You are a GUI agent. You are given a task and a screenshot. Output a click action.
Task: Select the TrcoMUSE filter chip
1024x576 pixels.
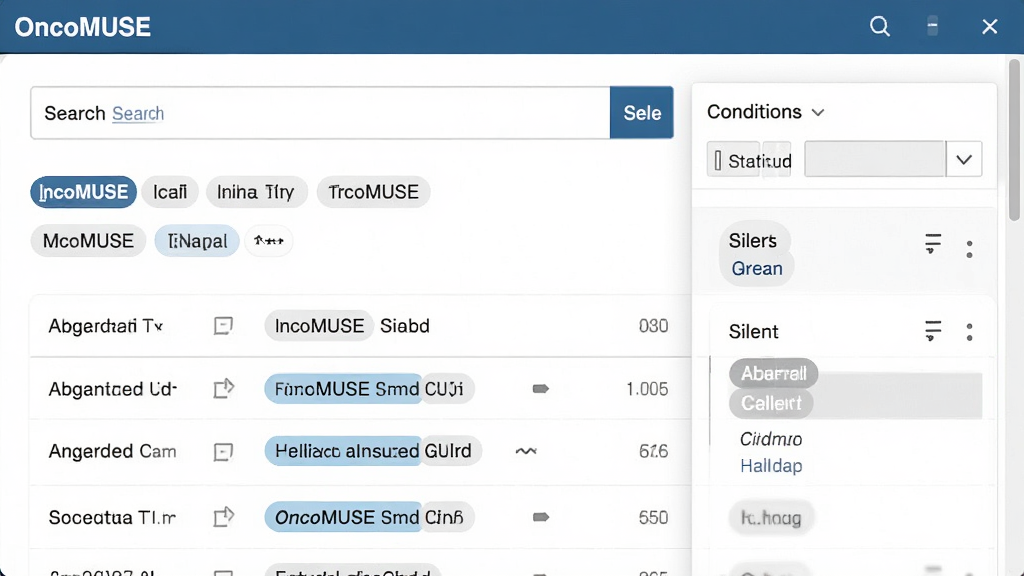374,192
